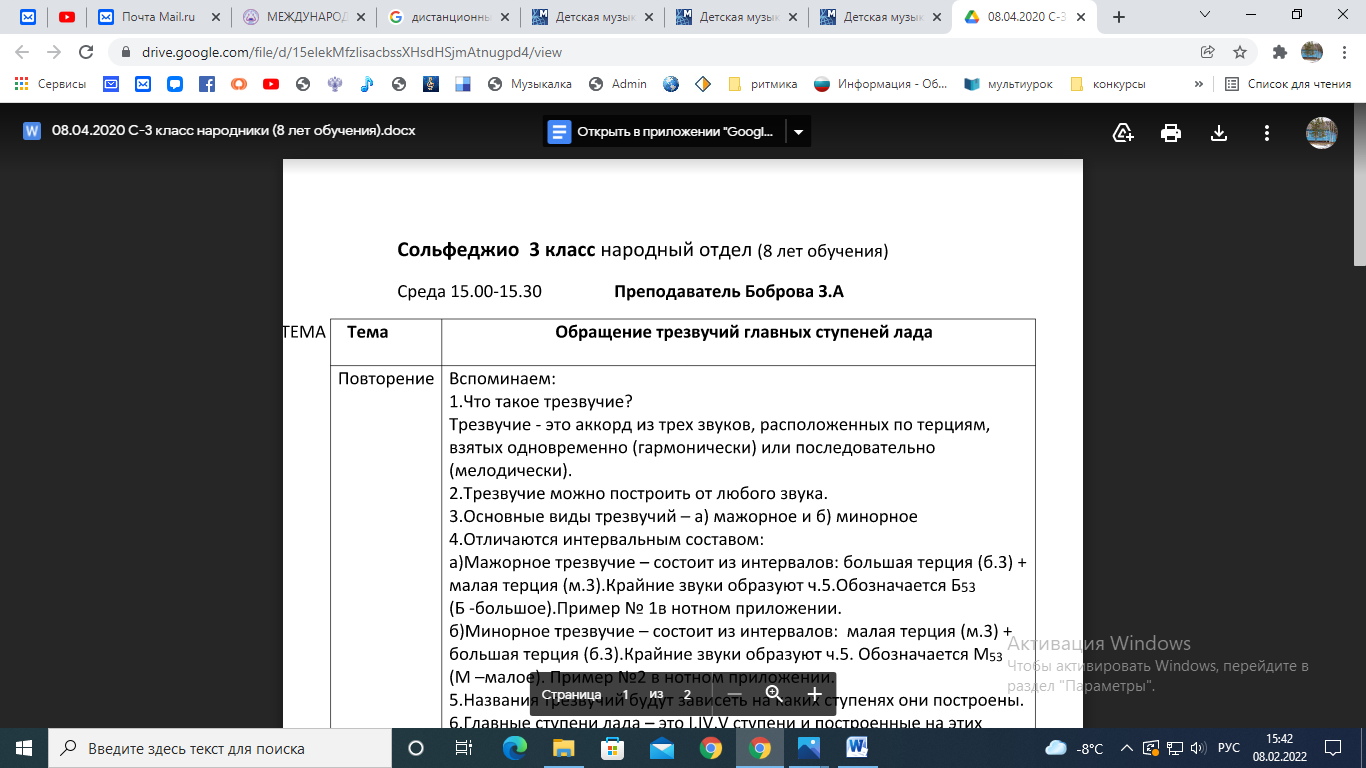Open Photos app from the taskbar

808,747
